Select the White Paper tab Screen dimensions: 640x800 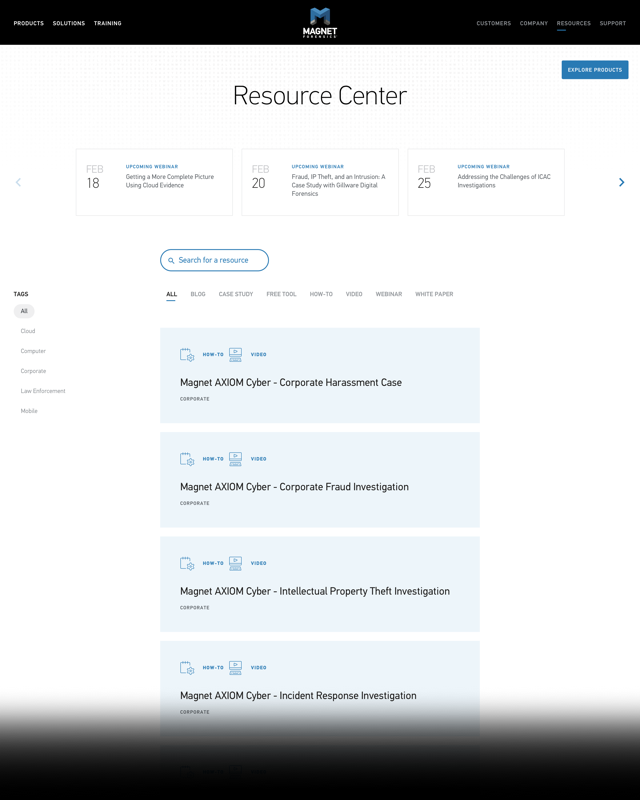pyautogui.click(x=434, y=294)
